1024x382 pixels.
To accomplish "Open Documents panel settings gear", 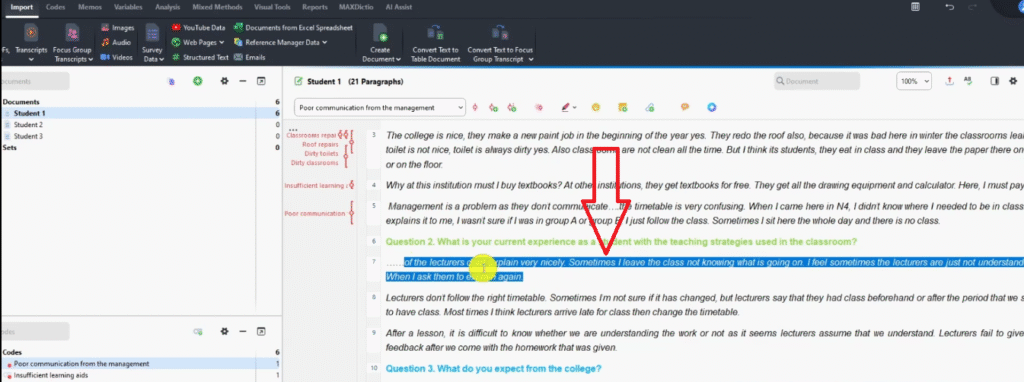I will coord(225,81).
